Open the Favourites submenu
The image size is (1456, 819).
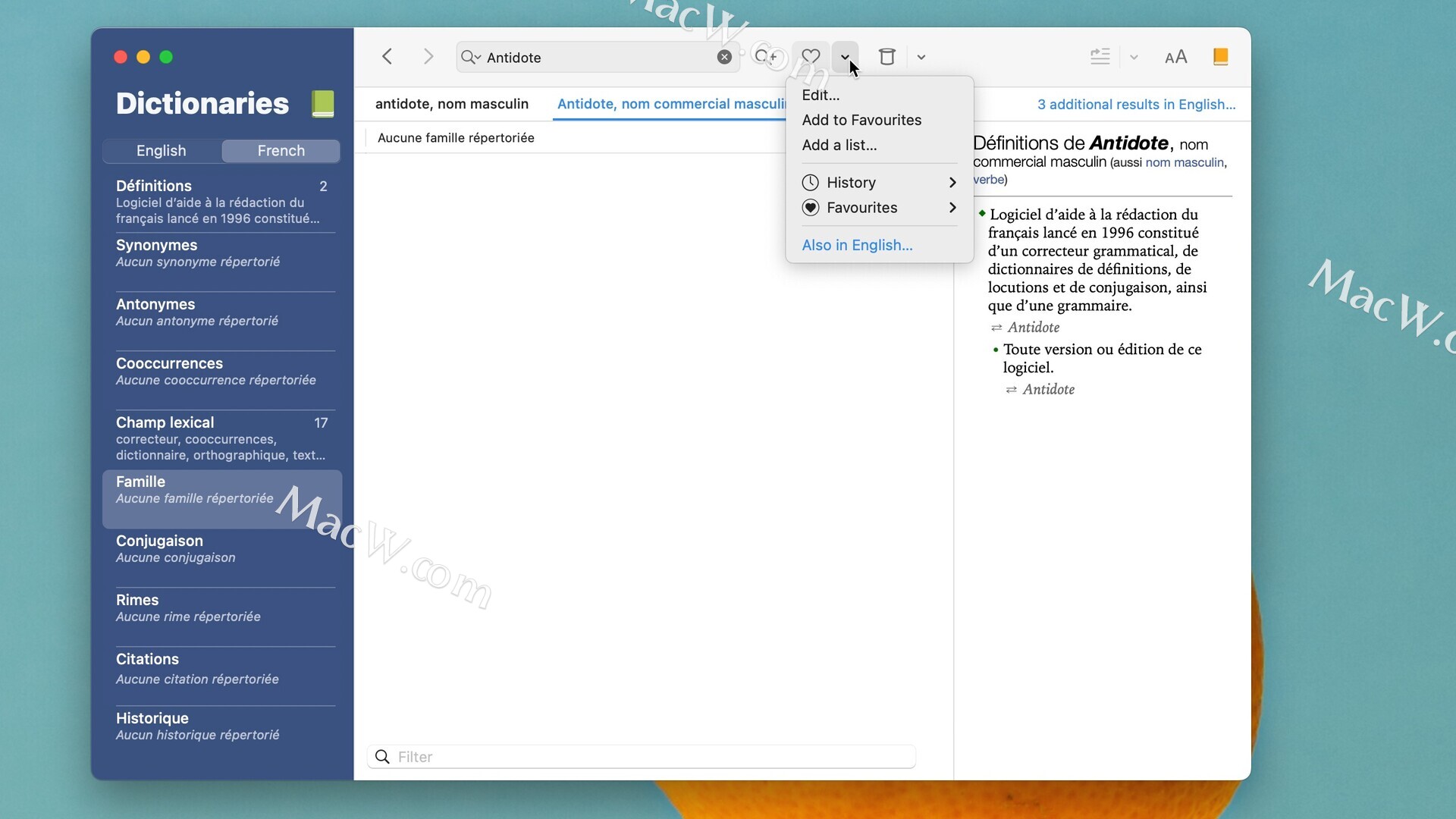(x=880, y=208)
